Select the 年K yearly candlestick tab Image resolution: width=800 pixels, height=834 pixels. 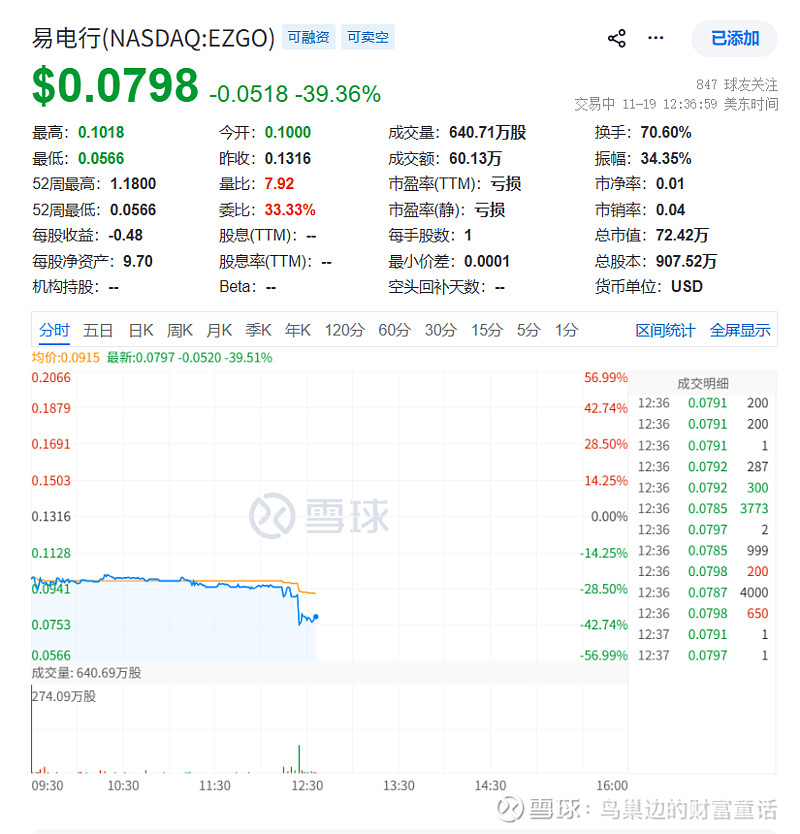coord(298,330)
